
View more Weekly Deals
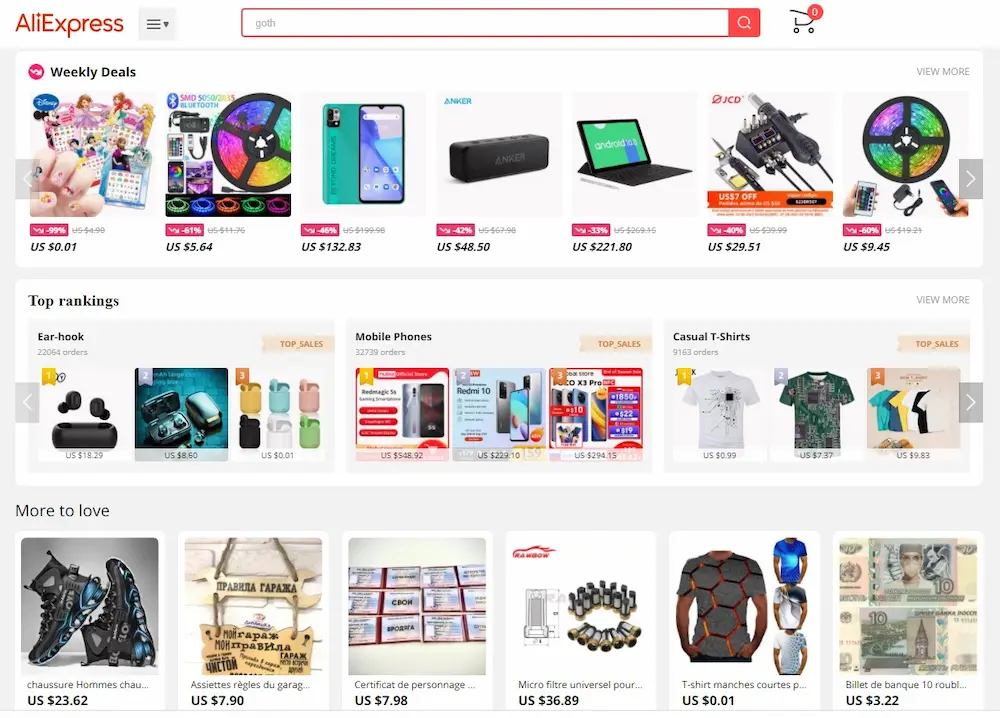943,72
